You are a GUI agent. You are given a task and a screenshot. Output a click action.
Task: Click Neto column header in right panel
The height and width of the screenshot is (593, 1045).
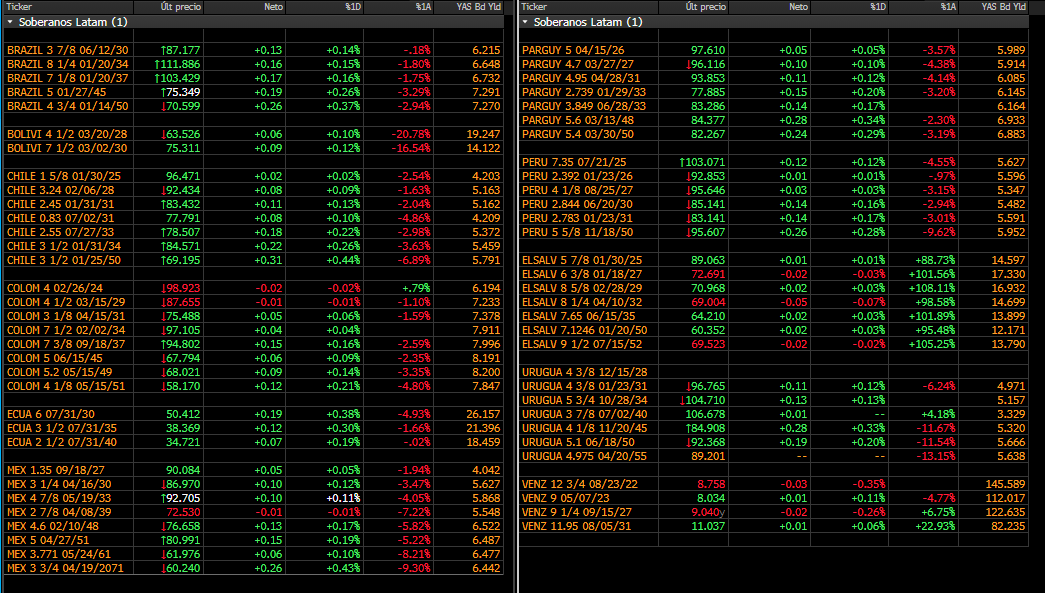pos(798,7)
